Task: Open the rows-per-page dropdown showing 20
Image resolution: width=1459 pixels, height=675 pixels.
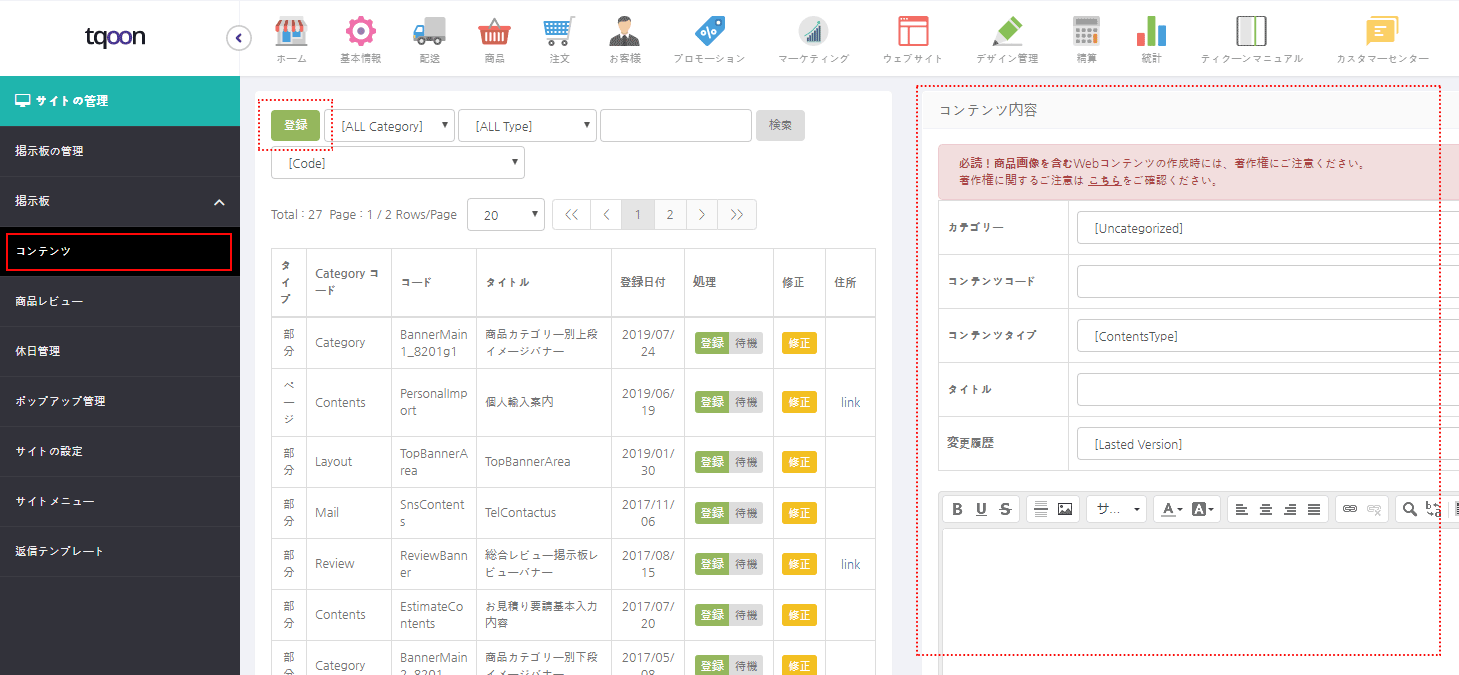Action: point(506,215)
